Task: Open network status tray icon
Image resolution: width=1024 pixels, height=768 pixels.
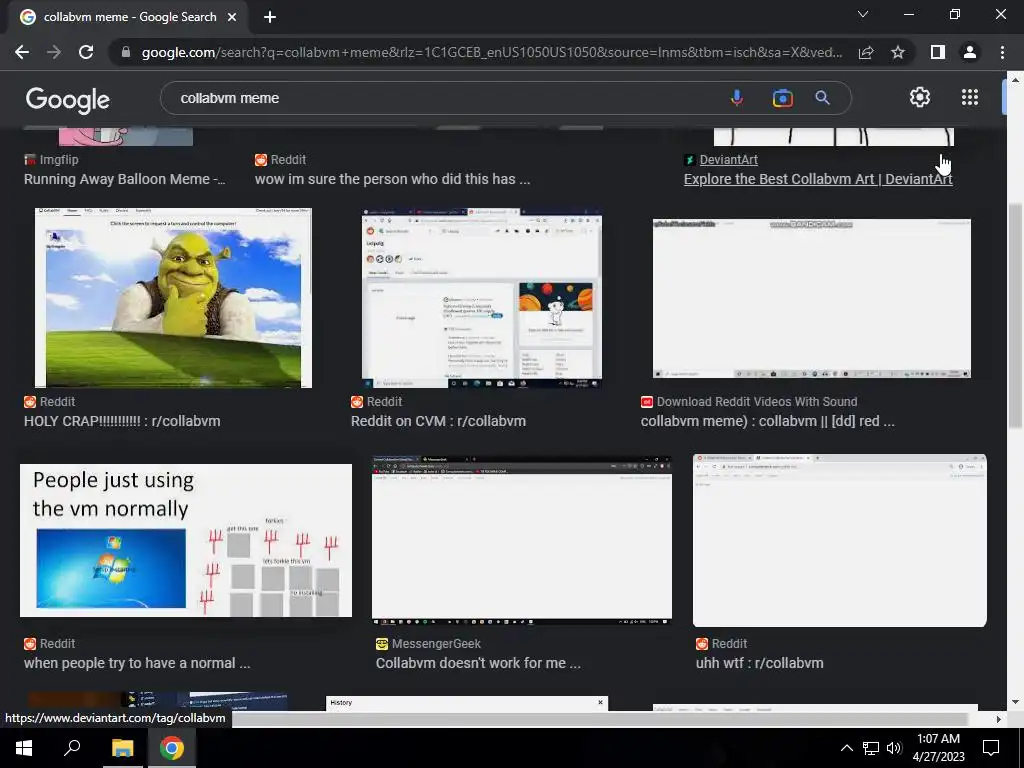Action: (871, 748)
